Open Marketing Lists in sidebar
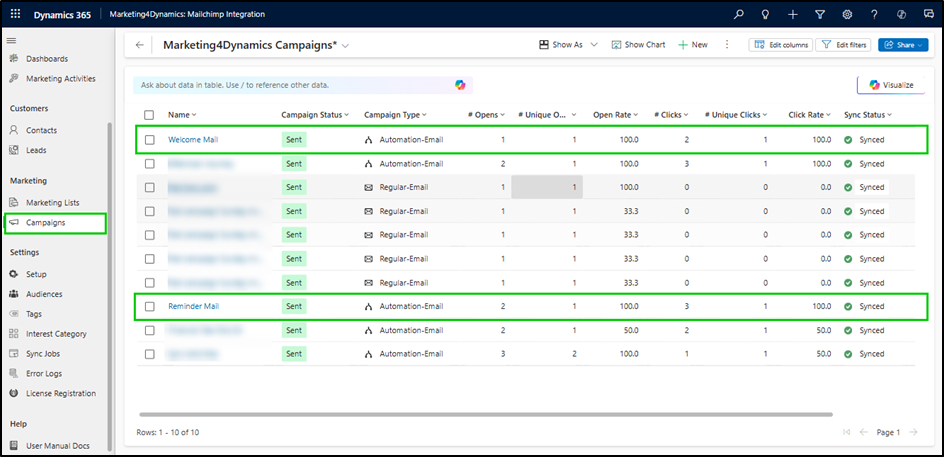944x457 pixels. tap(52, 202)
